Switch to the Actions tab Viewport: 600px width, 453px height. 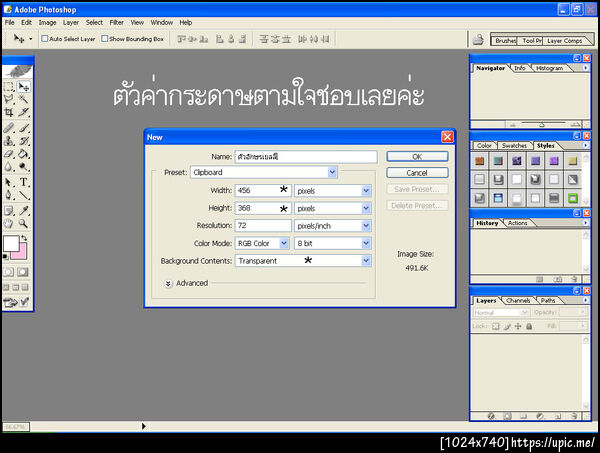pos(517,223)
